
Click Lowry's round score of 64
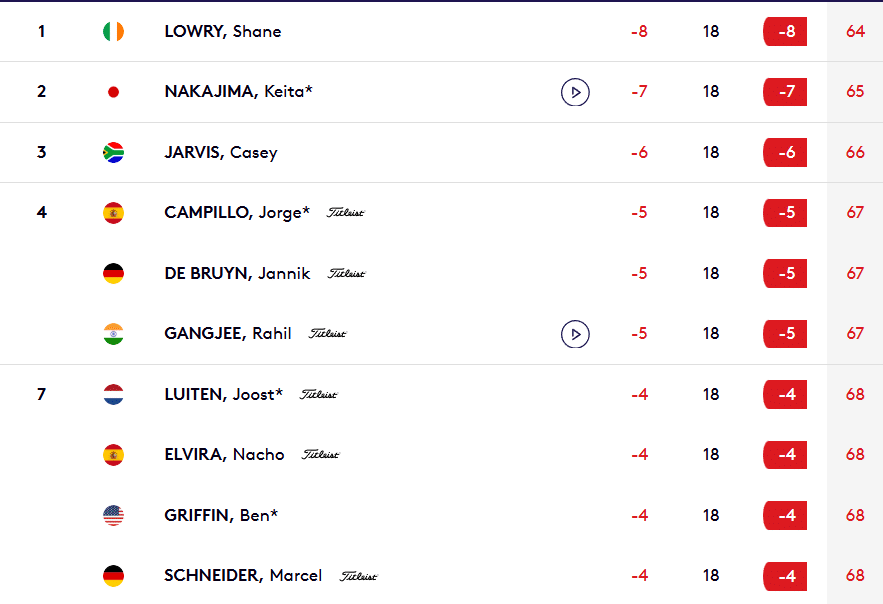(x=855, y=32)
